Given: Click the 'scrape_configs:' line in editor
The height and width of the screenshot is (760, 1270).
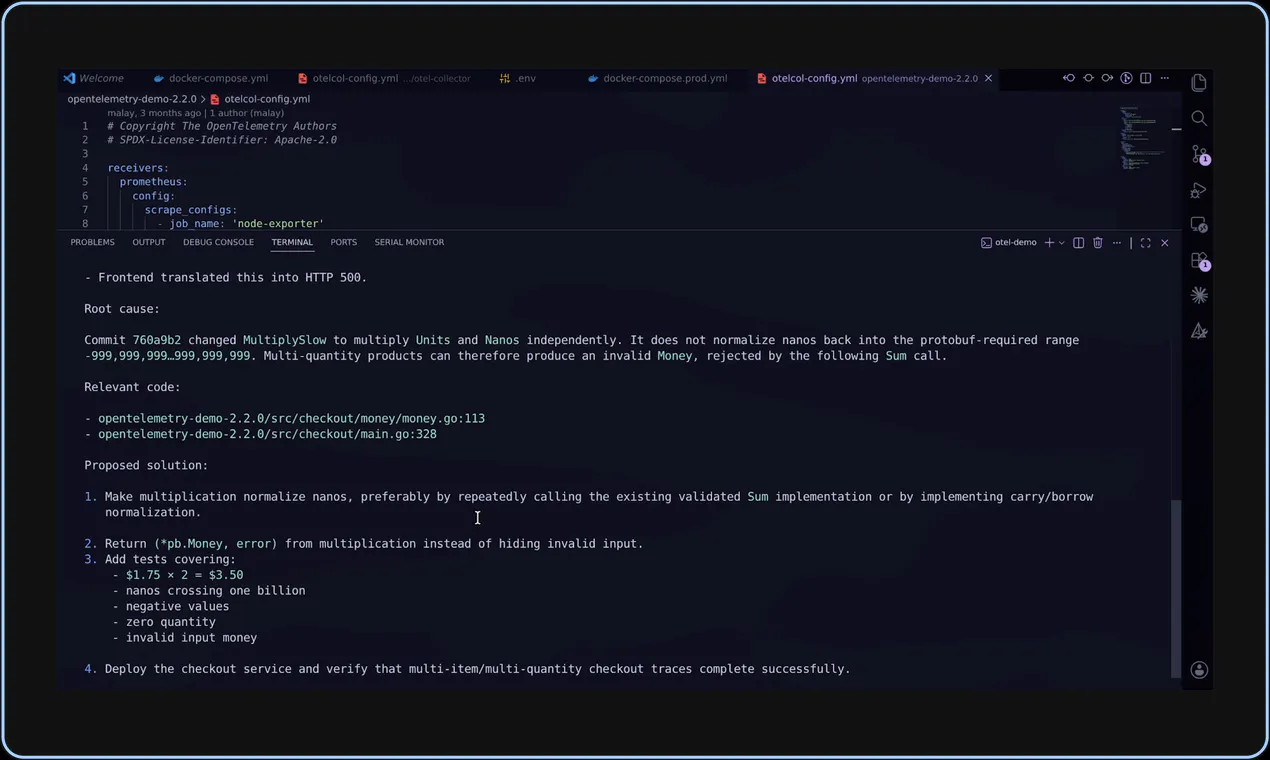Looking at the screenshot, I should click(x=191, y=210).
